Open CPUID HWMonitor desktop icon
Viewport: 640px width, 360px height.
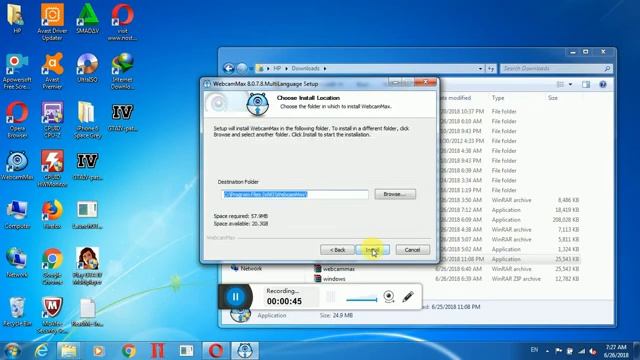tap(52, 169)
